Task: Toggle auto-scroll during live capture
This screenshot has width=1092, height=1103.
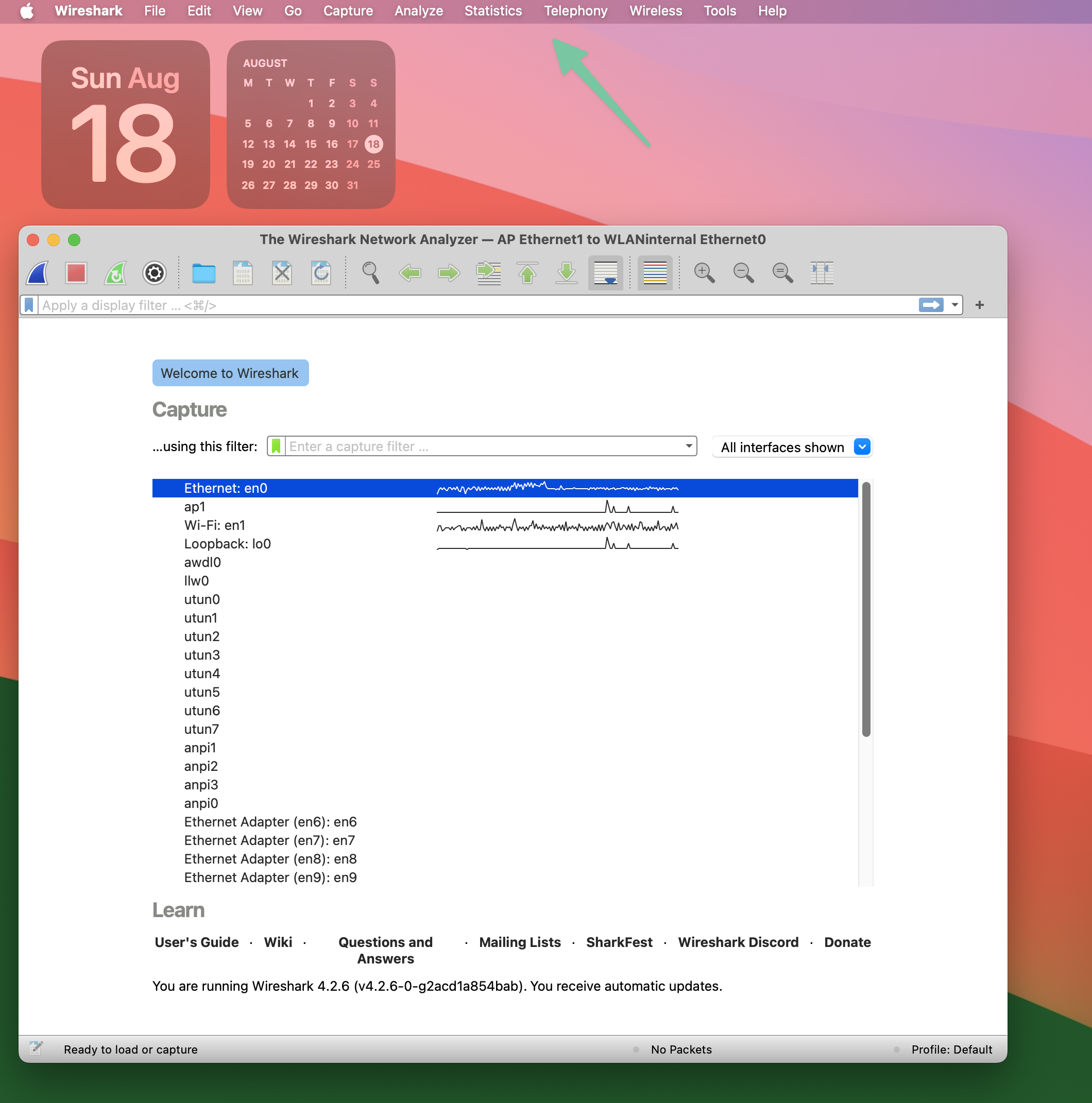Action: coord(605,273)
